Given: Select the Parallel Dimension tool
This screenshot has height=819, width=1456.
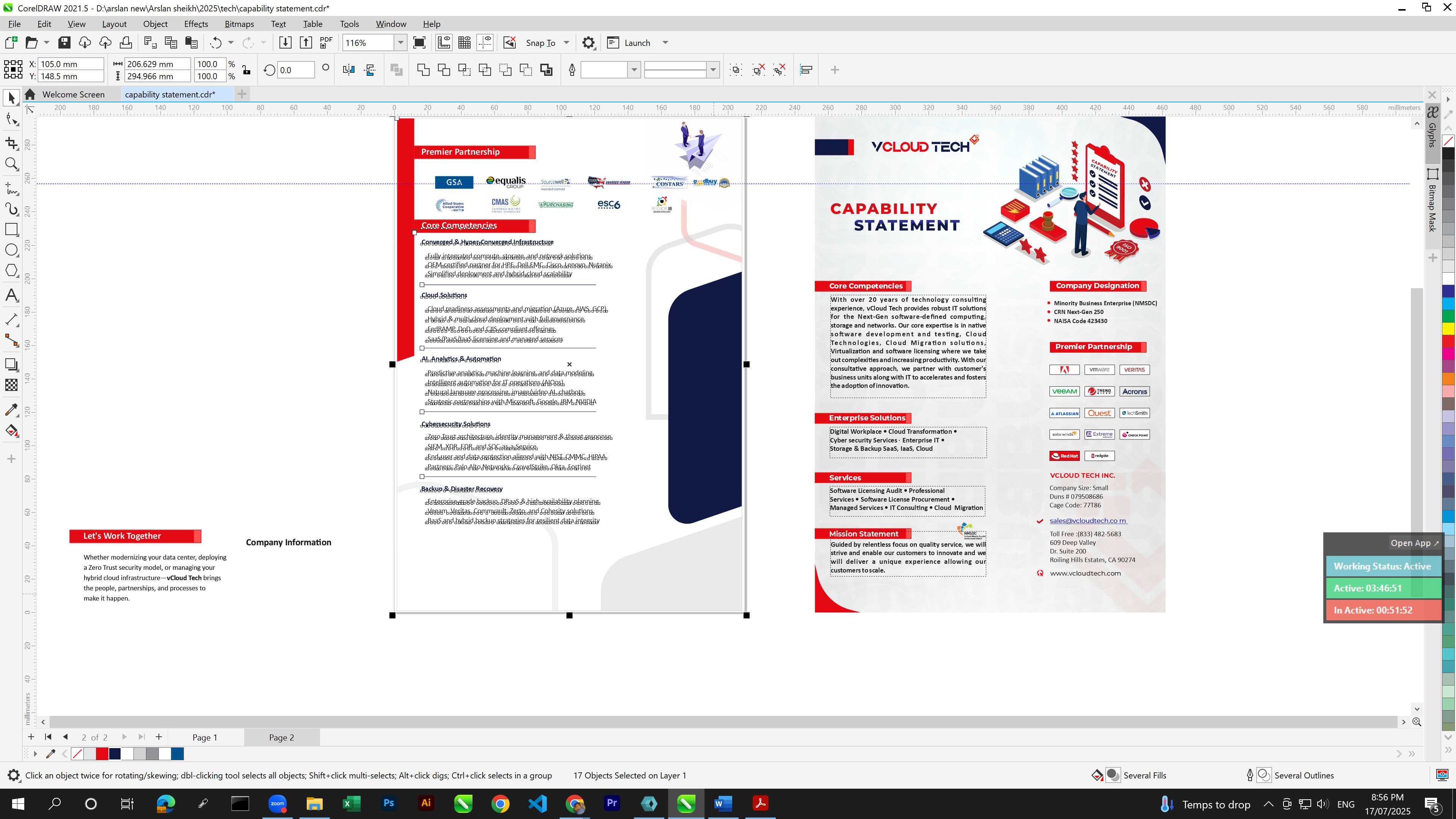Looking at the screenshot, I should tap(11, 319).
